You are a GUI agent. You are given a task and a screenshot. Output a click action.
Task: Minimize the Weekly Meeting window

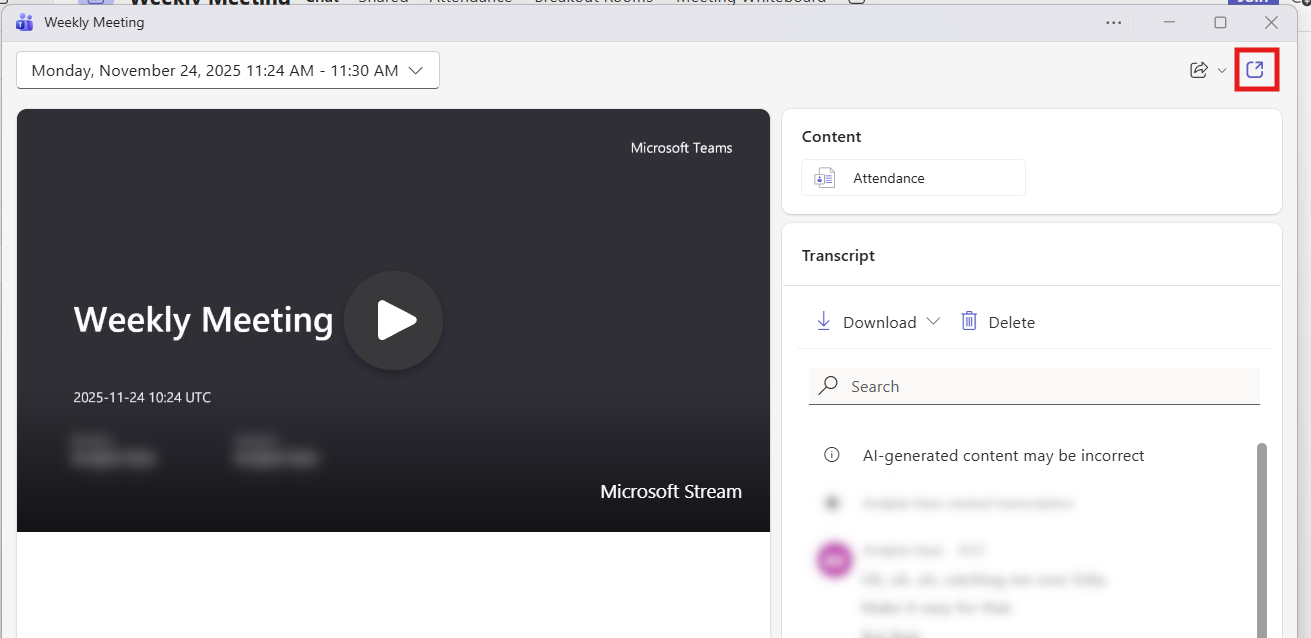[1169, 22]
